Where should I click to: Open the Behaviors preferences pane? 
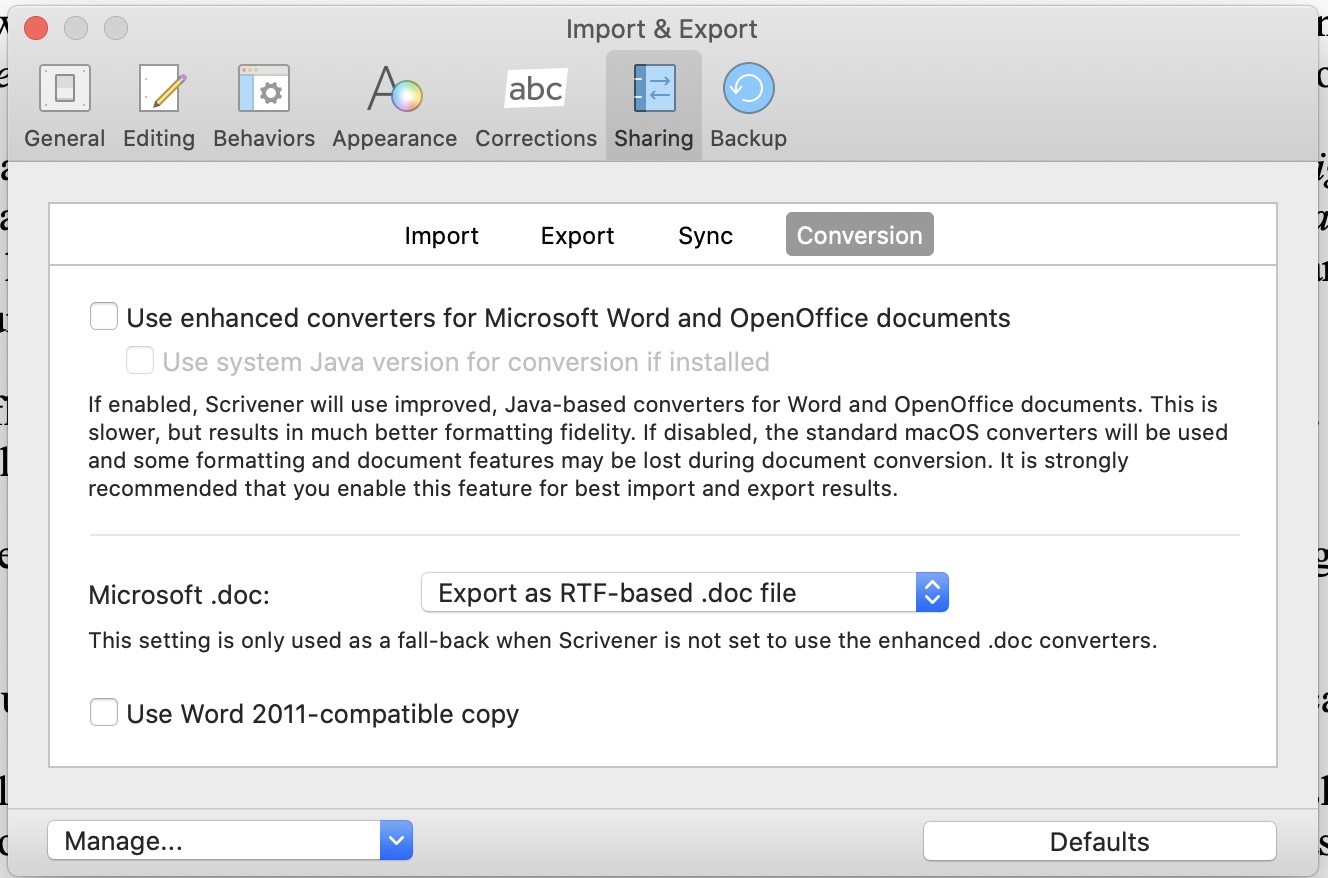[x=264, y=106]
